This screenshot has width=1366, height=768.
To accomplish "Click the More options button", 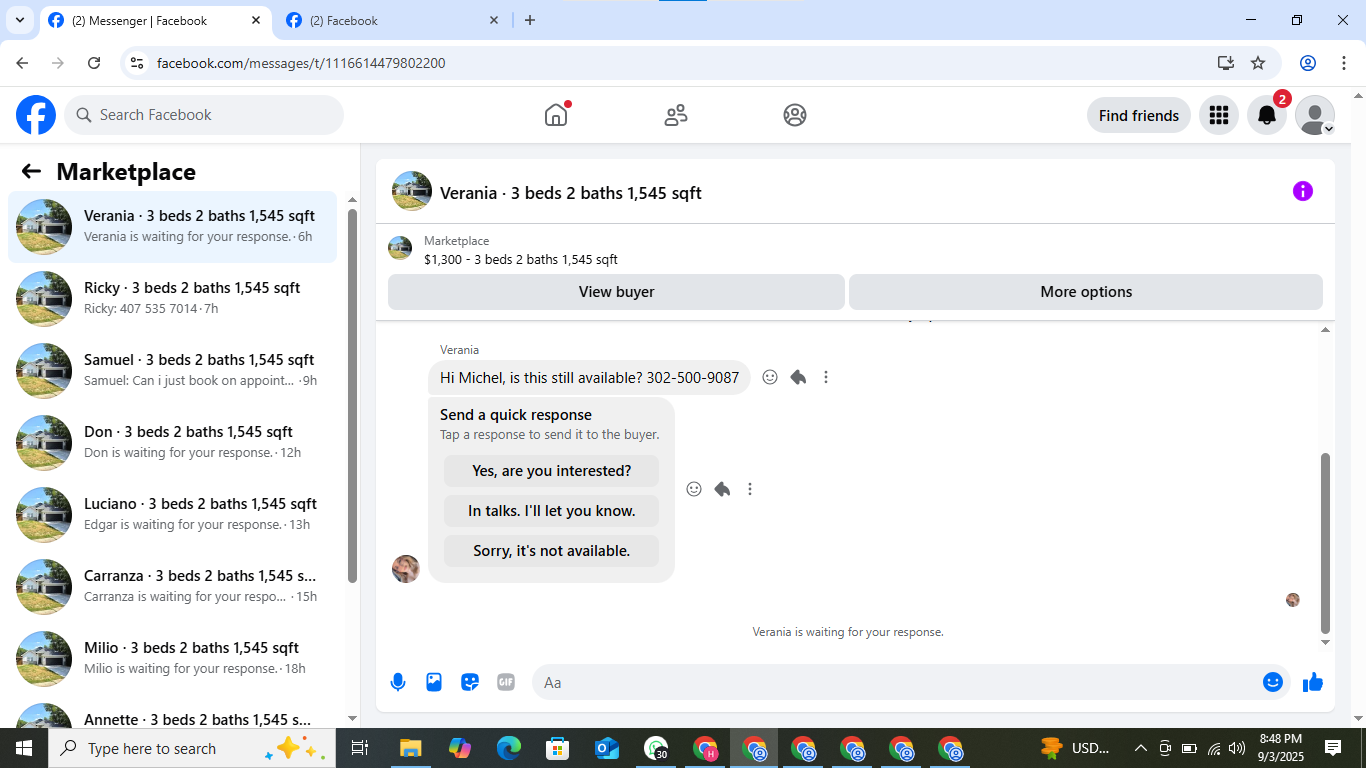I will pos(1086,292).
